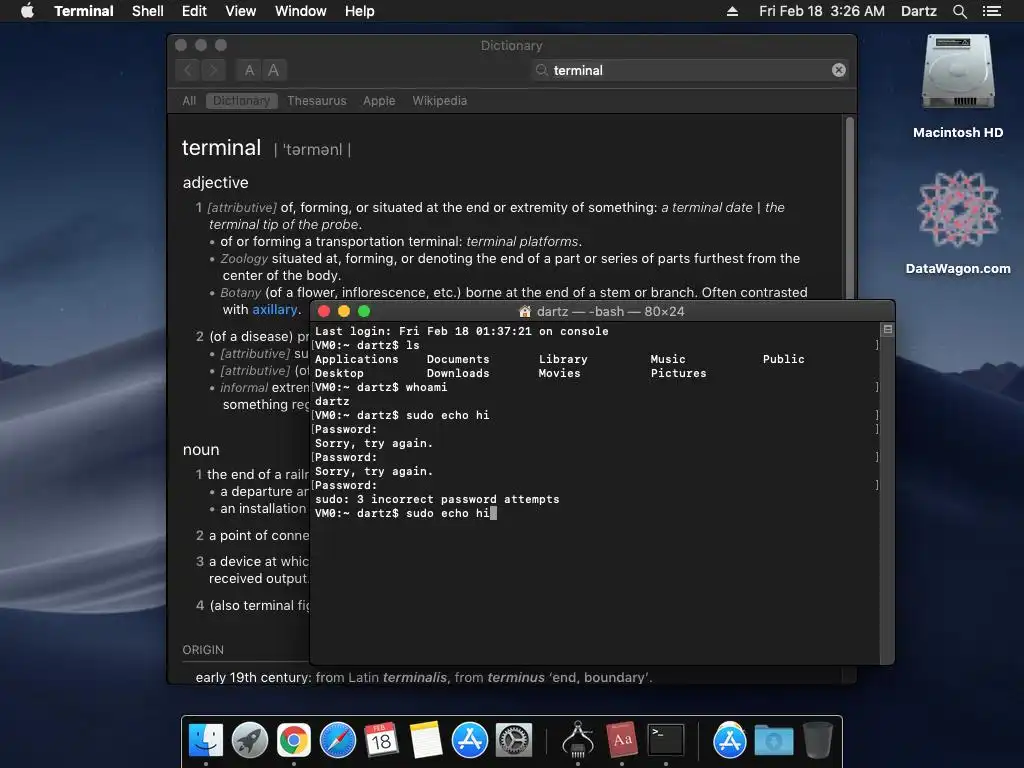Click the date and time clock
The image size is (1024, 768).
tap(822, 11)
